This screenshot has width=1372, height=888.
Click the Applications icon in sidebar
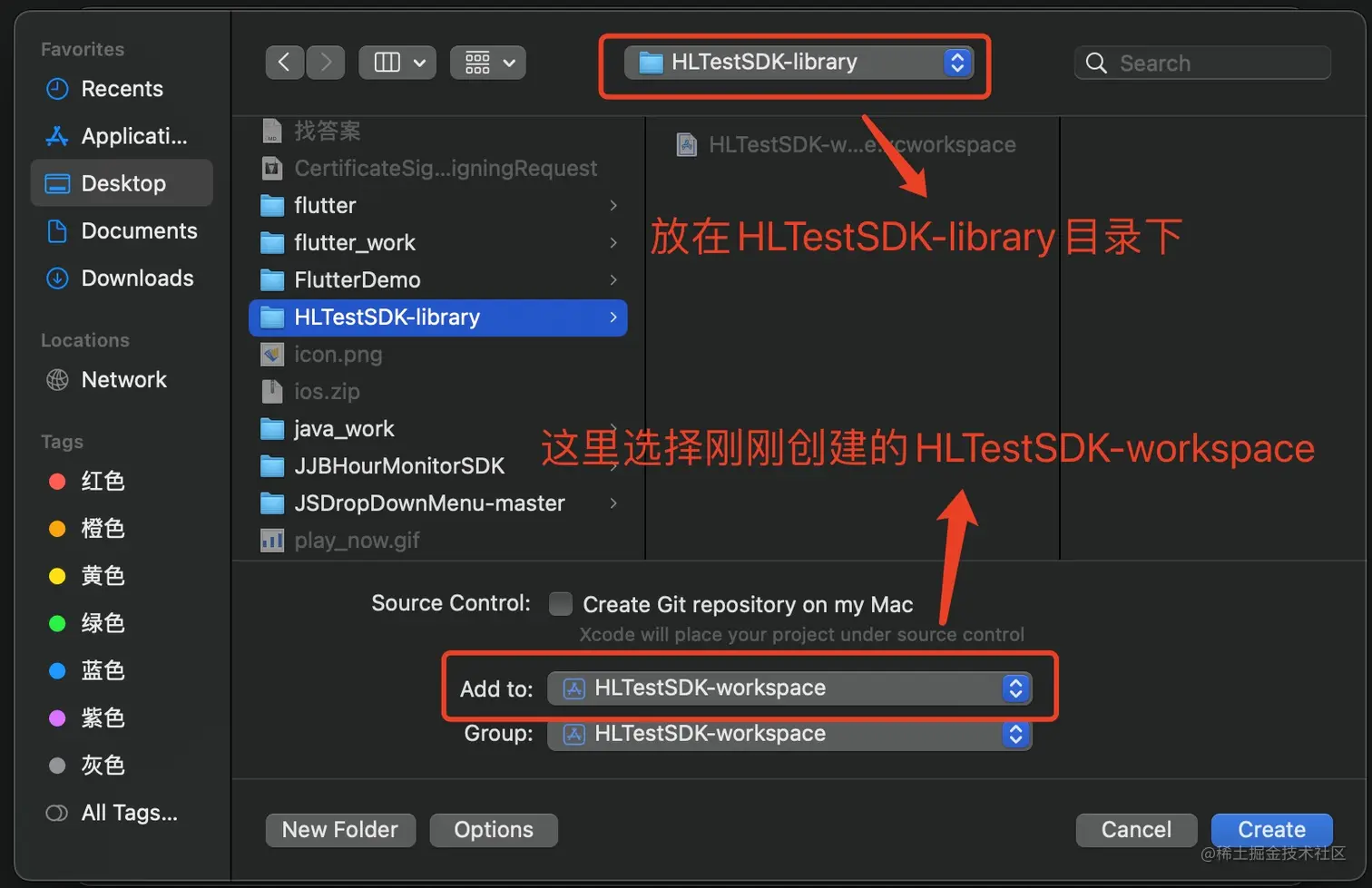pyautogui.click(x=57, y=136)
